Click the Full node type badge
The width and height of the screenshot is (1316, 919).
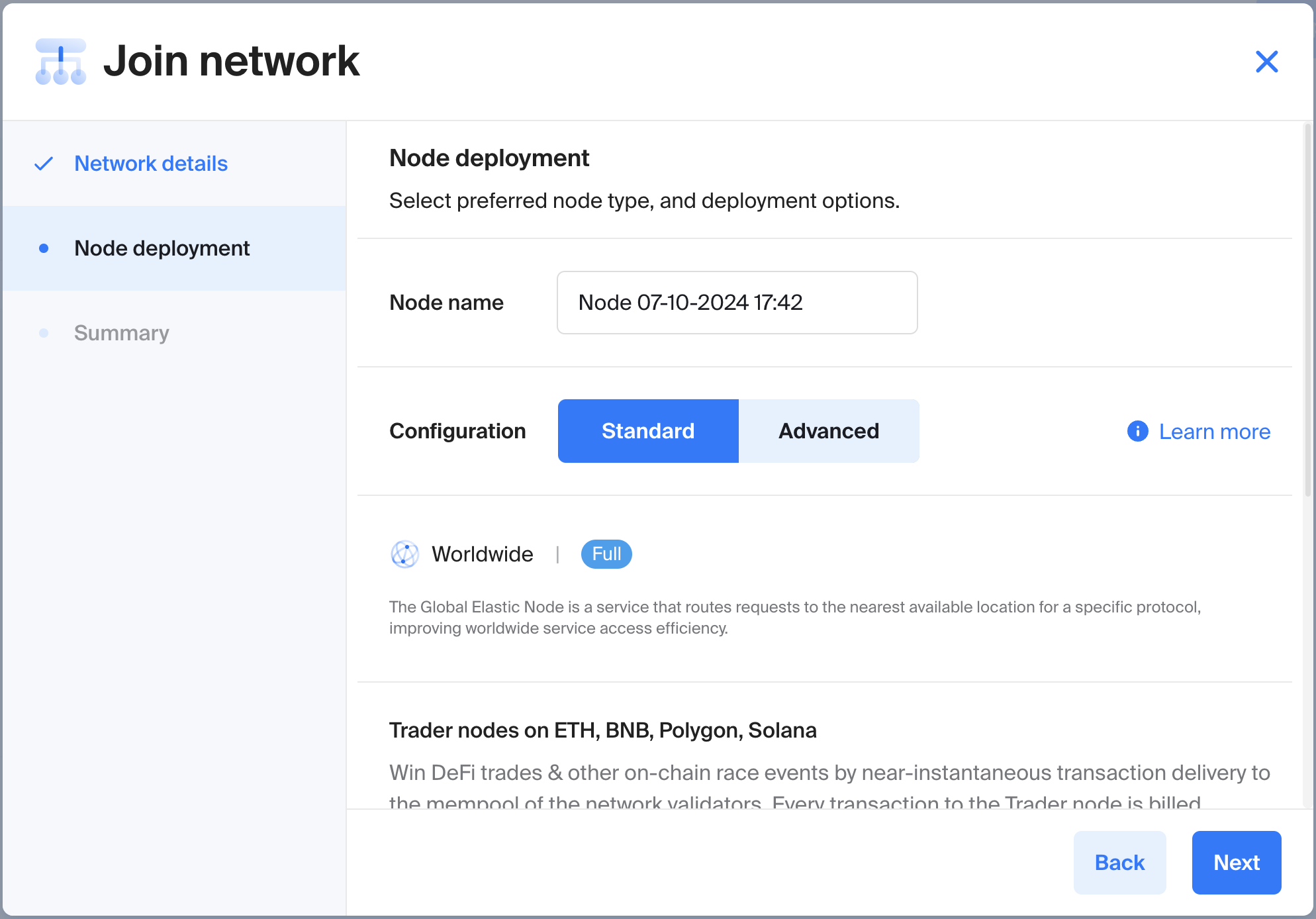pyautogui.click(x=606, y=554)
